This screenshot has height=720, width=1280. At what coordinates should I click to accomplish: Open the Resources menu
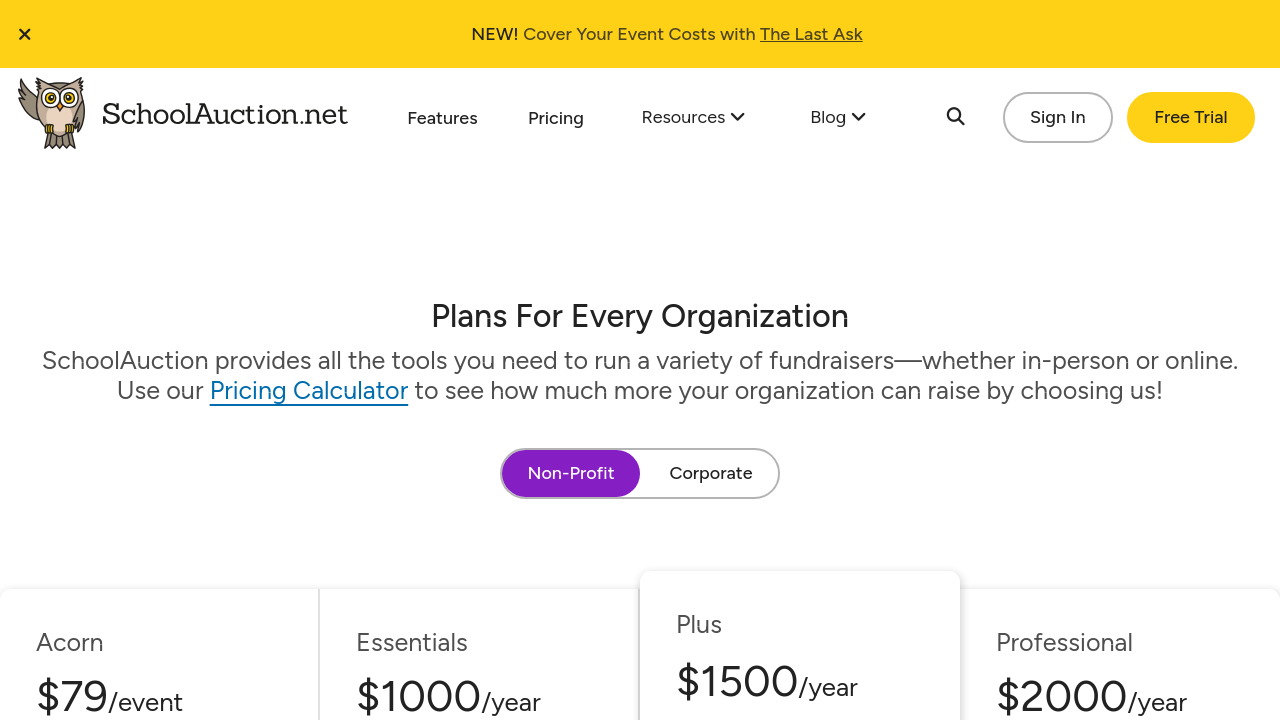pyautogui.click(x=683, y=117)
